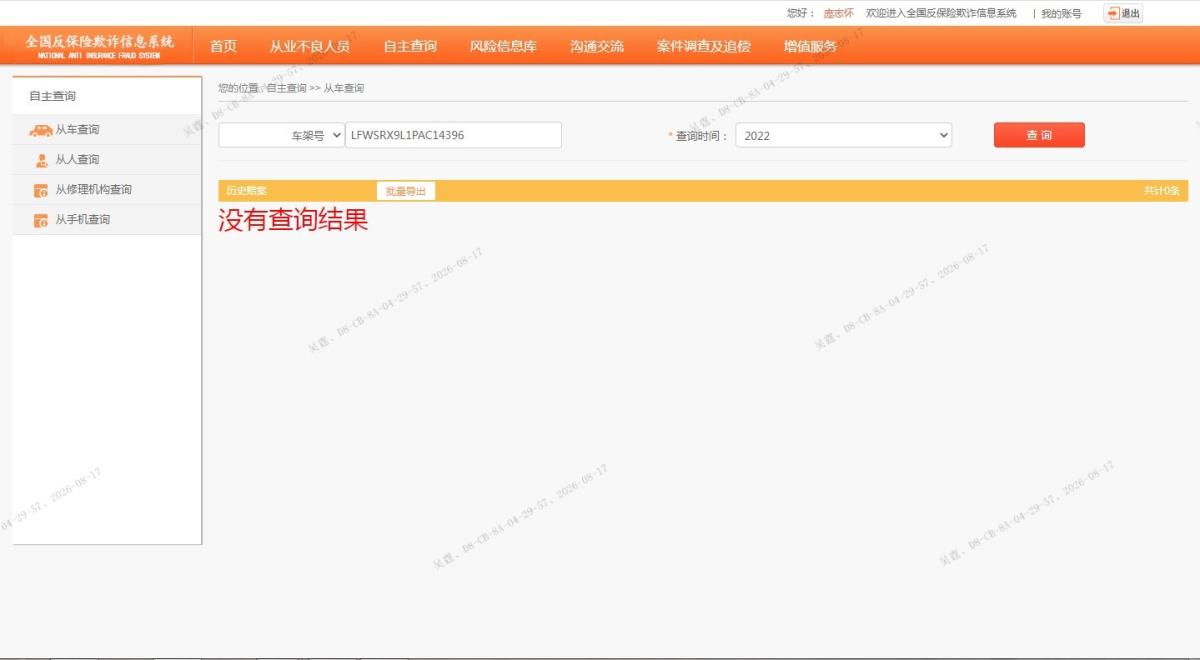Click the 退出 logout icon button
The width and height of the screenshot is (1200, 660).
(1123, 13)
